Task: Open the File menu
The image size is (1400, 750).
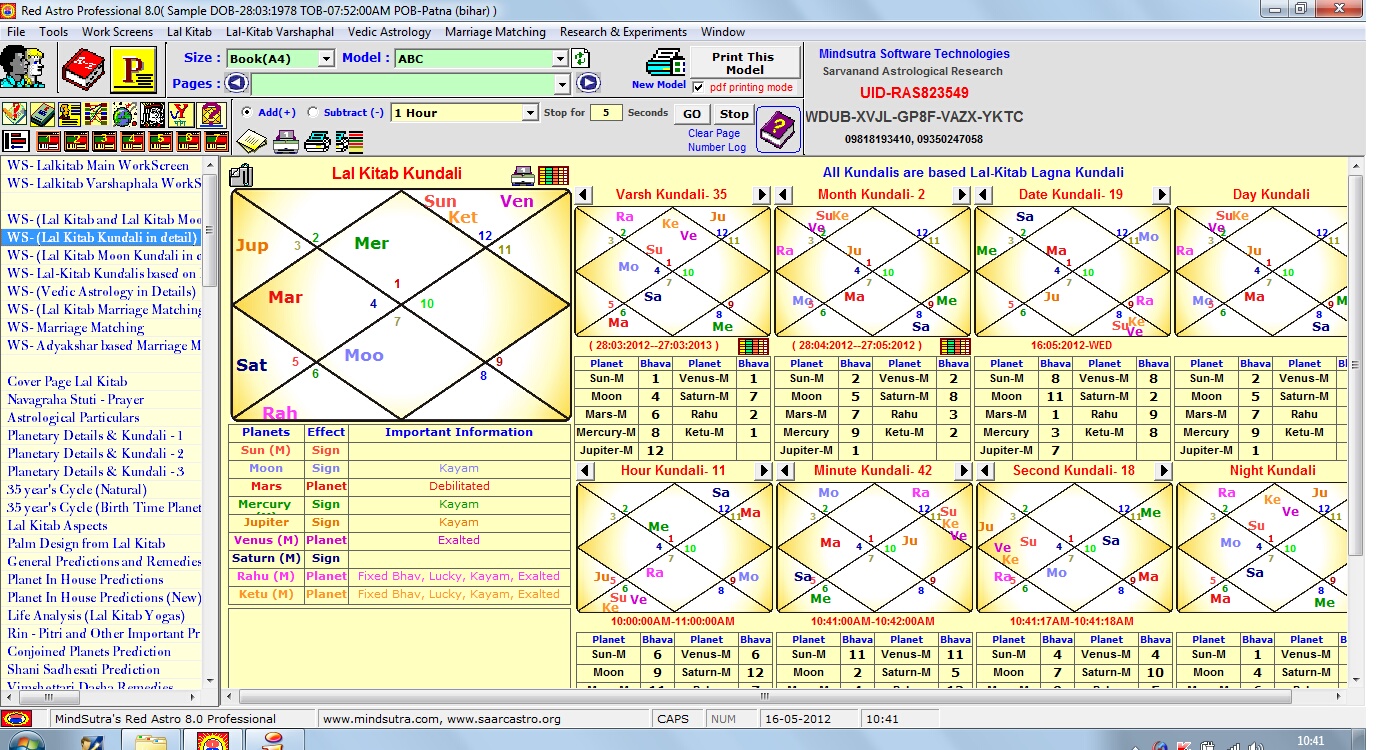Action: [16, 32]
